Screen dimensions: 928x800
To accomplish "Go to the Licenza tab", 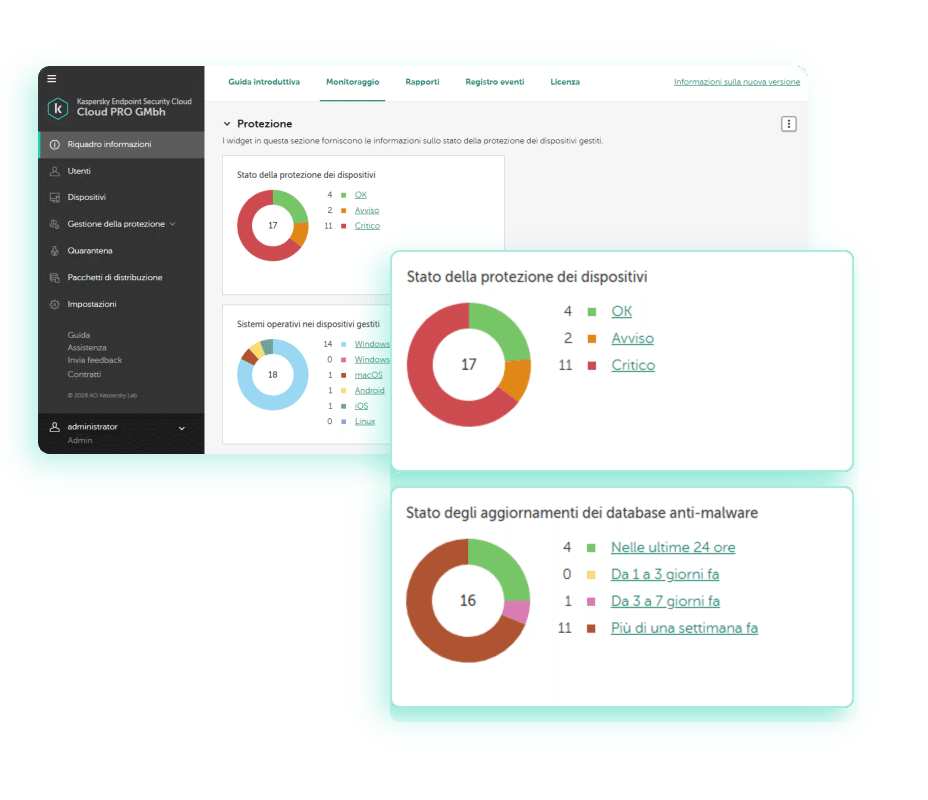I will click(565, 82).
